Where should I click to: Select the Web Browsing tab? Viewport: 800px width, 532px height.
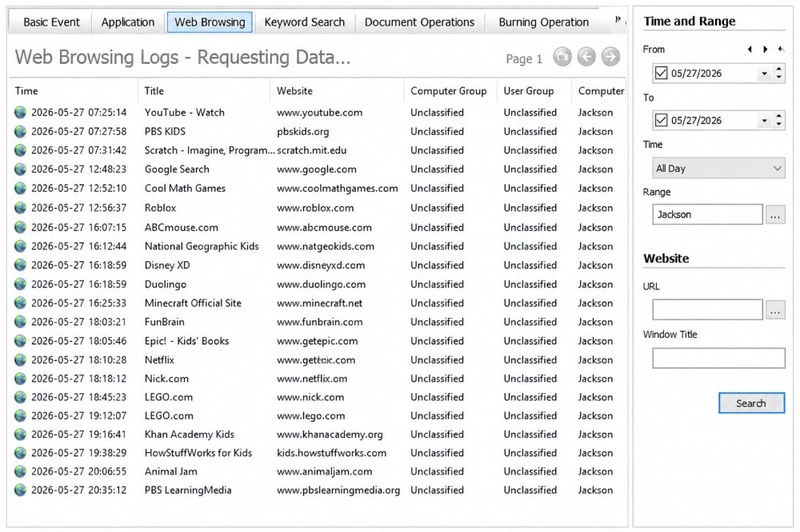(x=210, y=22)
